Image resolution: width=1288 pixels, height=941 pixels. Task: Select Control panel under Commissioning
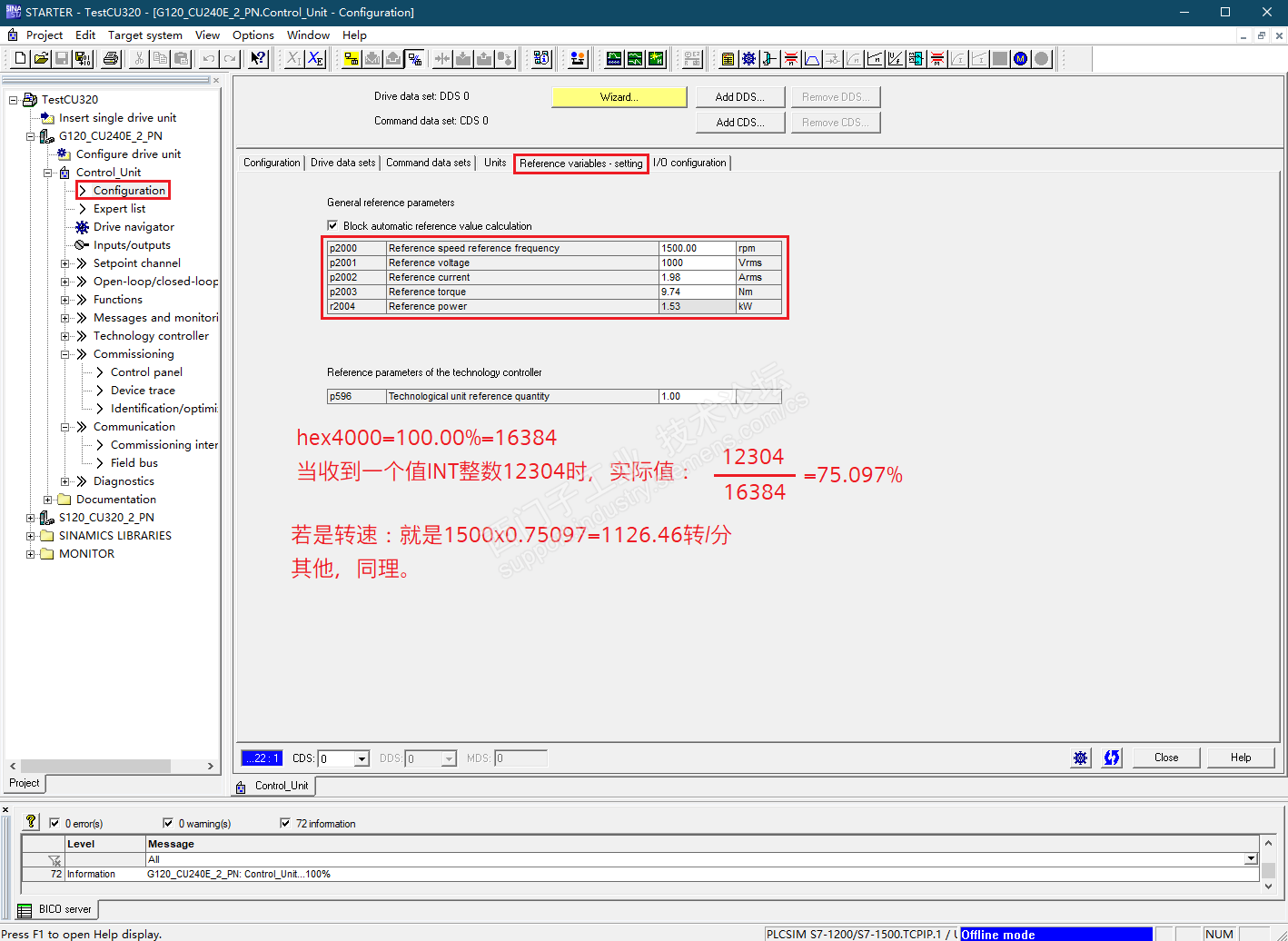(146, 372)
